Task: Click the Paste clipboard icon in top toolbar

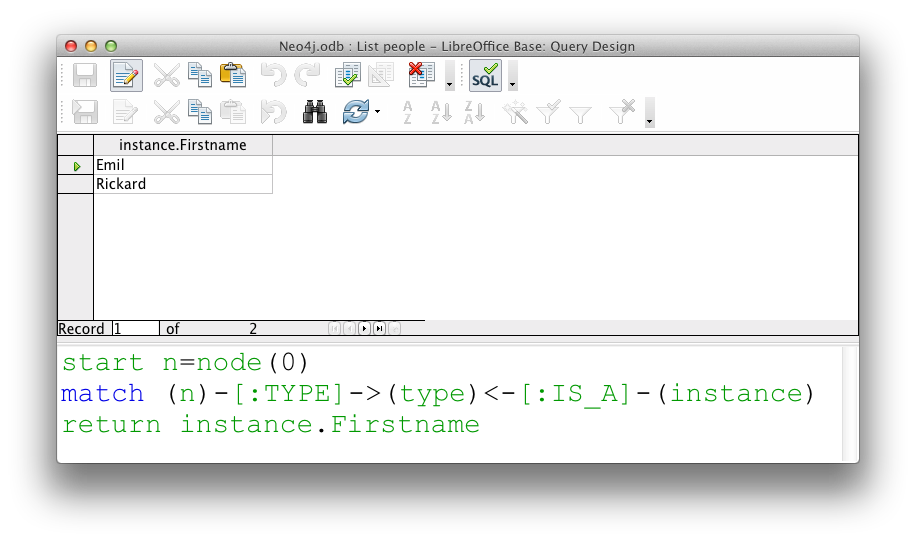Action: click(233, 75)
